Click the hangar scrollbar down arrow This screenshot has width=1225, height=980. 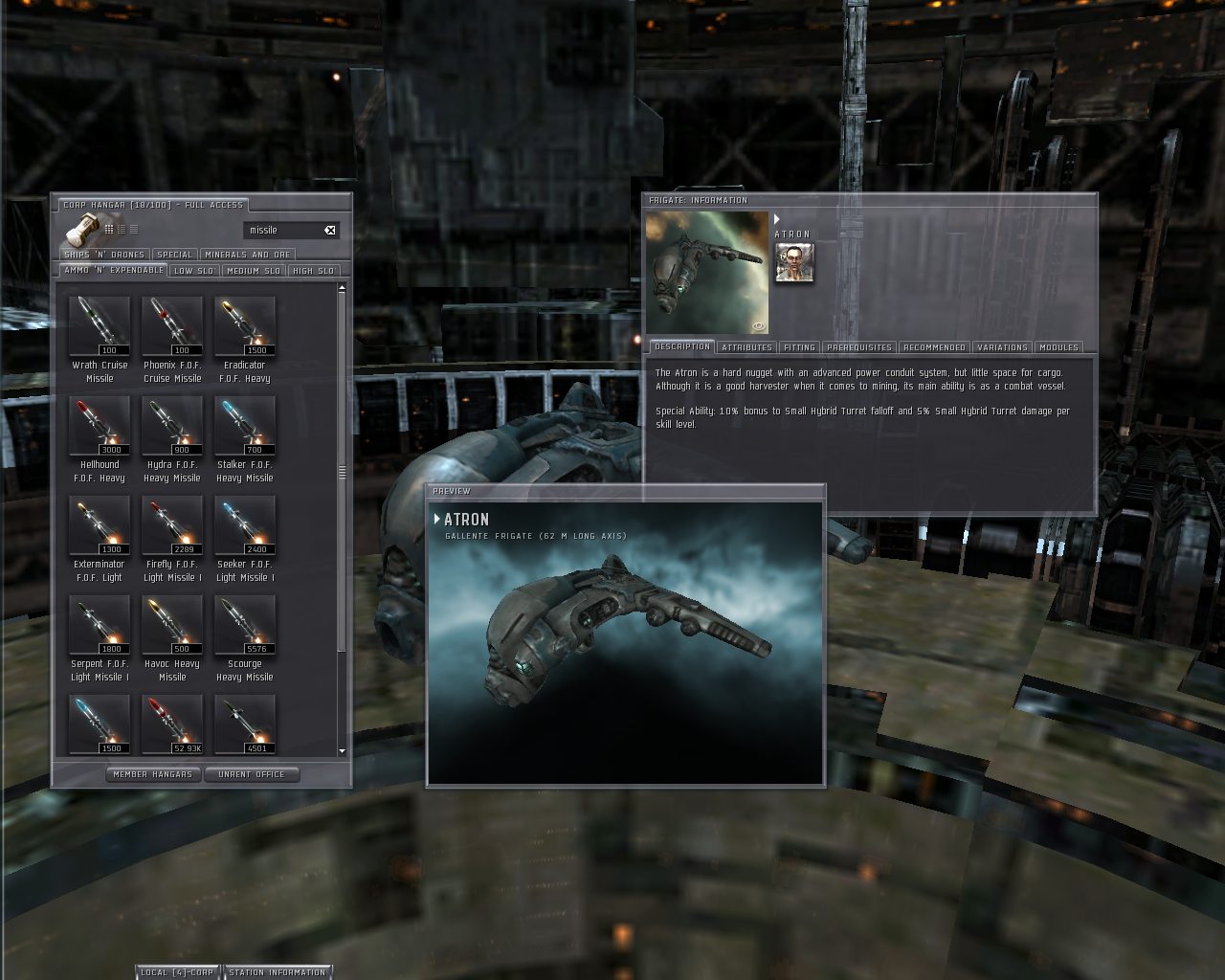coord(342,751)
